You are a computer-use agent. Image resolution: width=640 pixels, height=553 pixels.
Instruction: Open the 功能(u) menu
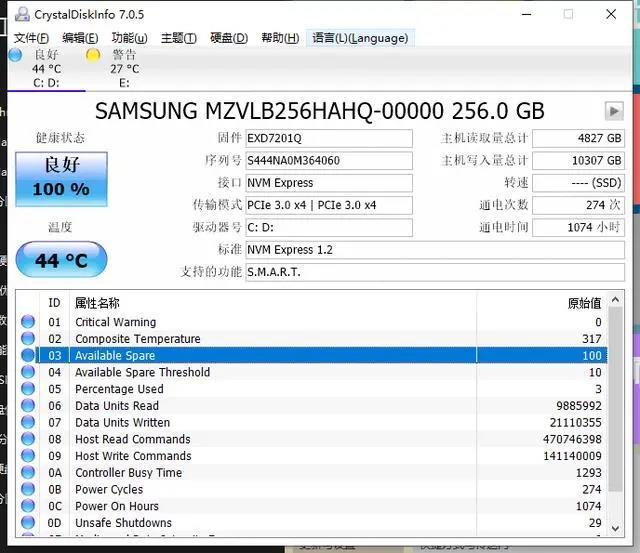point(129,38)
